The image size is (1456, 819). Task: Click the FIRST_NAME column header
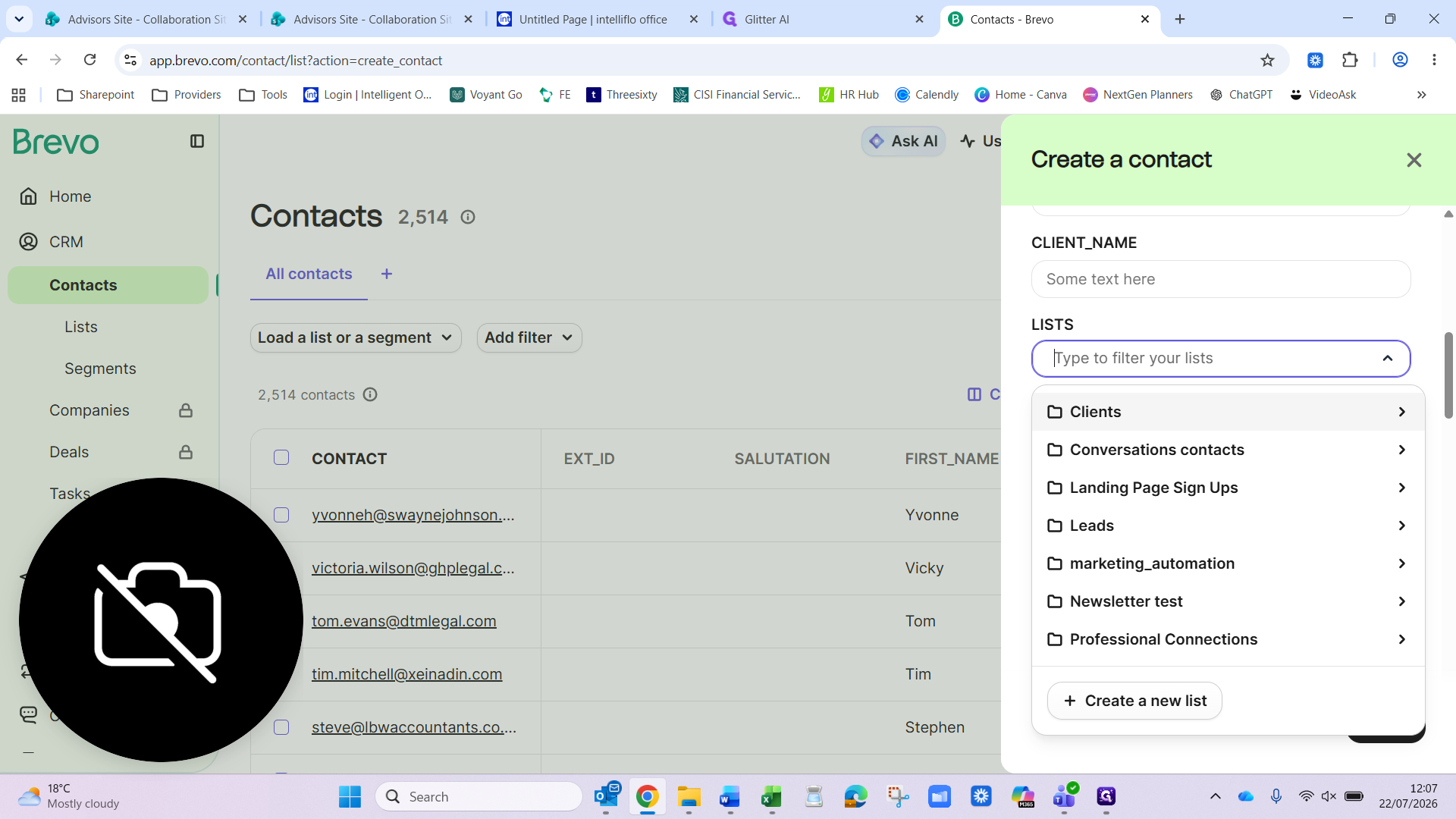(x=952, y=459)
